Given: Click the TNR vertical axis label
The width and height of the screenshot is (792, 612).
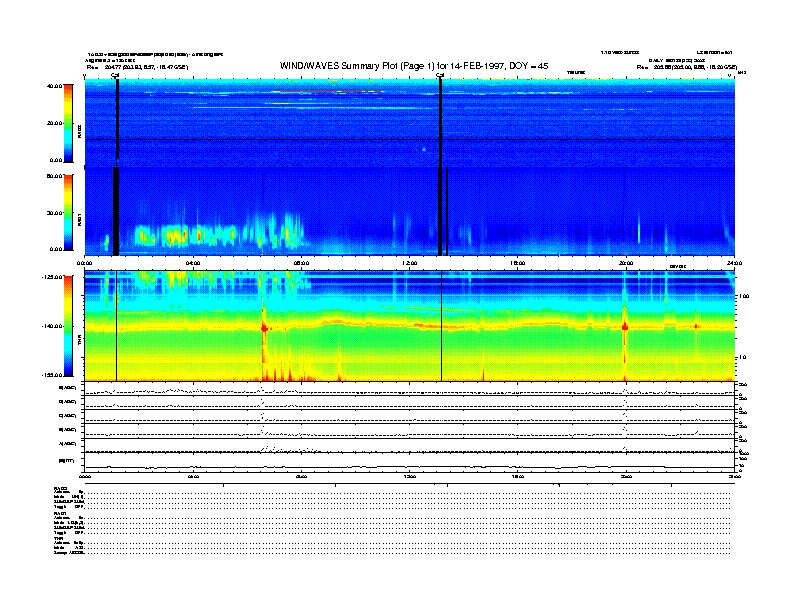Looking at the screenshot, I should pyautogui.click(x=79, y=341).
